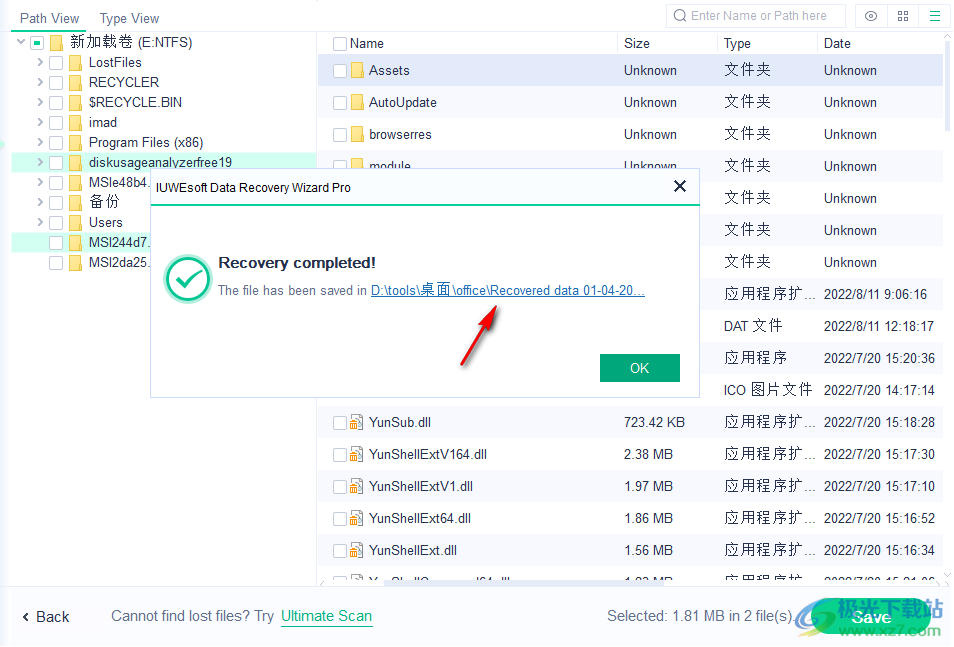Screen dimensions: 954x647
Task: Focus the Enter Name or Path search field
Action: (758, 16)
